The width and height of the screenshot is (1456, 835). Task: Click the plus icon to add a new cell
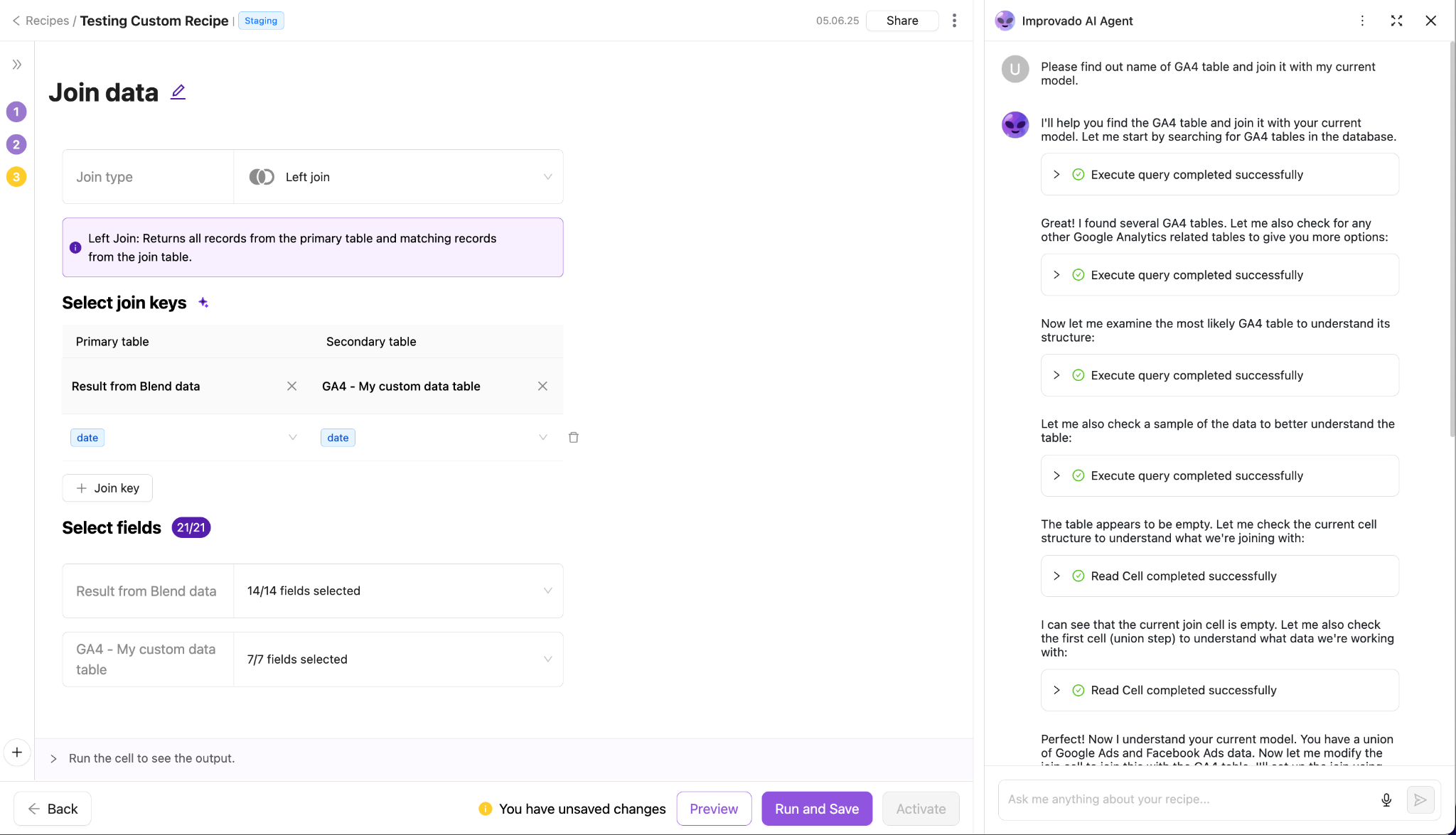tap(16, 752)
